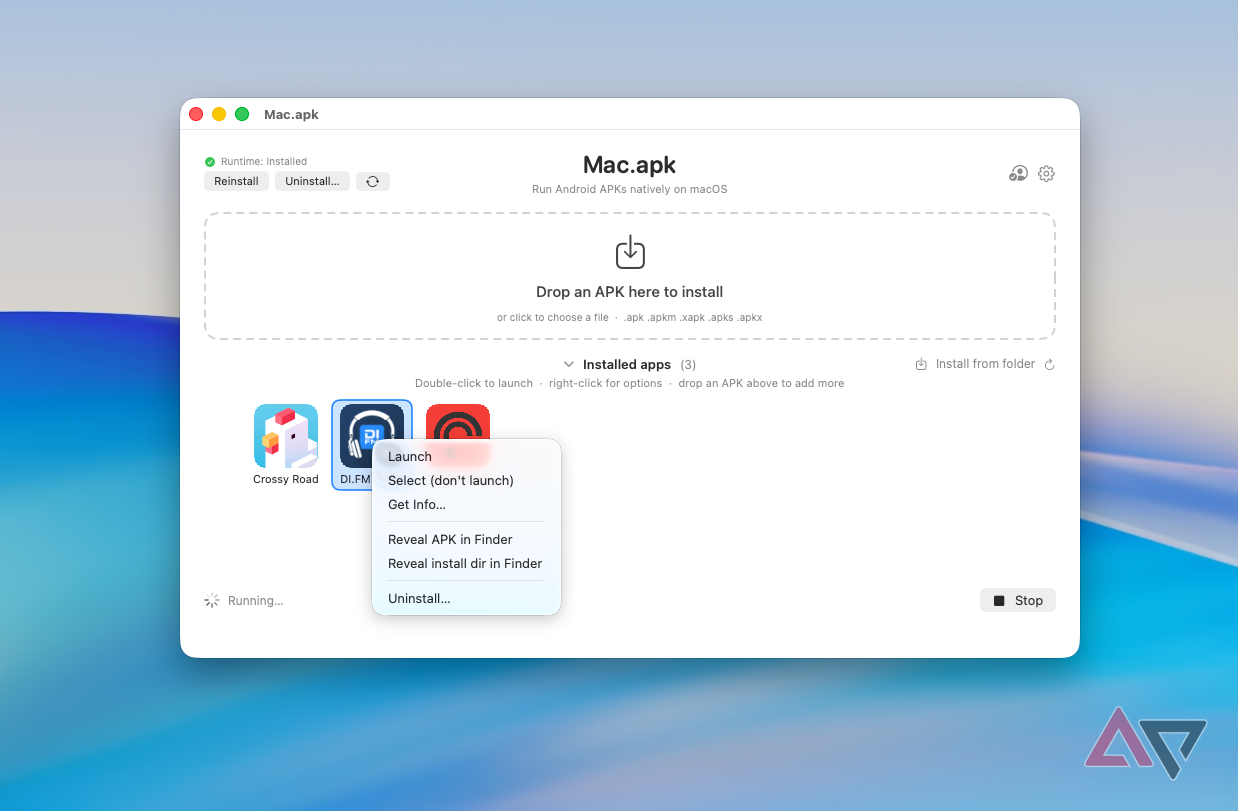The image size is (1238, 811).
Task: Stop the running app with Stop button
Action: pos(1018,600)
